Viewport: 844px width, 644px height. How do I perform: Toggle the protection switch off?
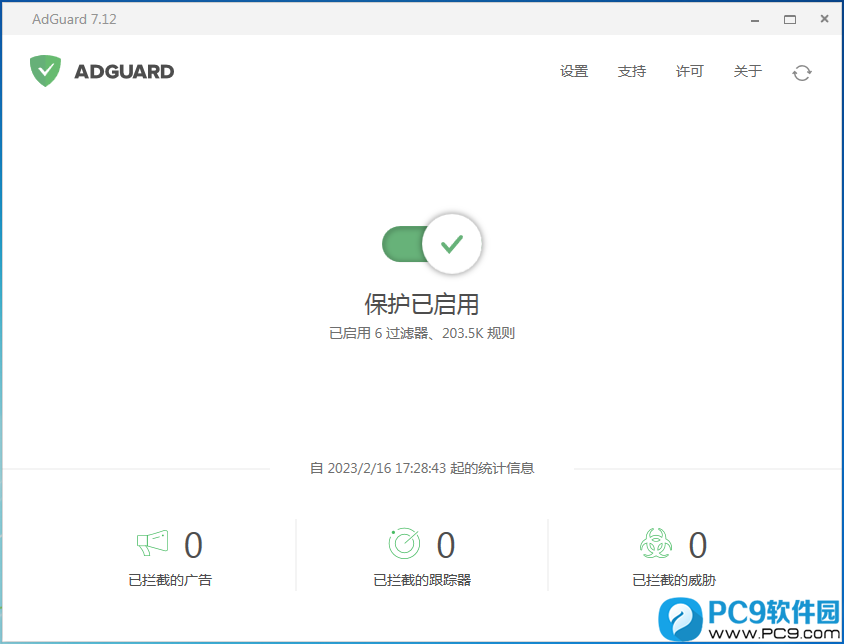coord(432,244)
